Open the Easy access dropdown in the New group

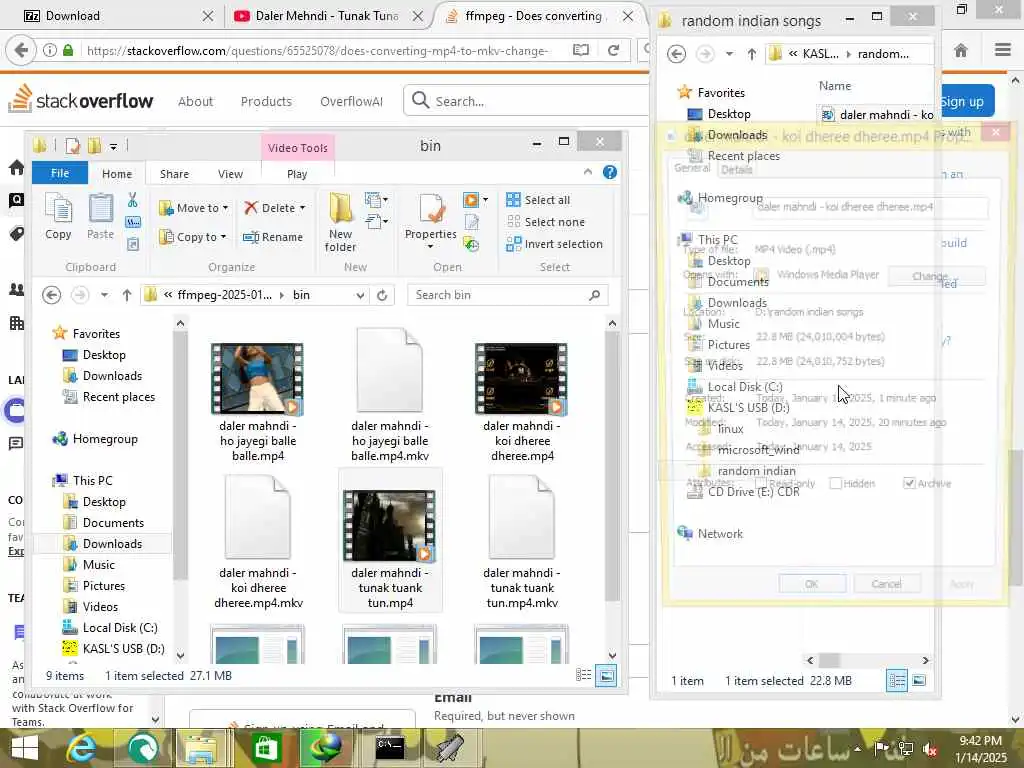(x=376, y=222)
